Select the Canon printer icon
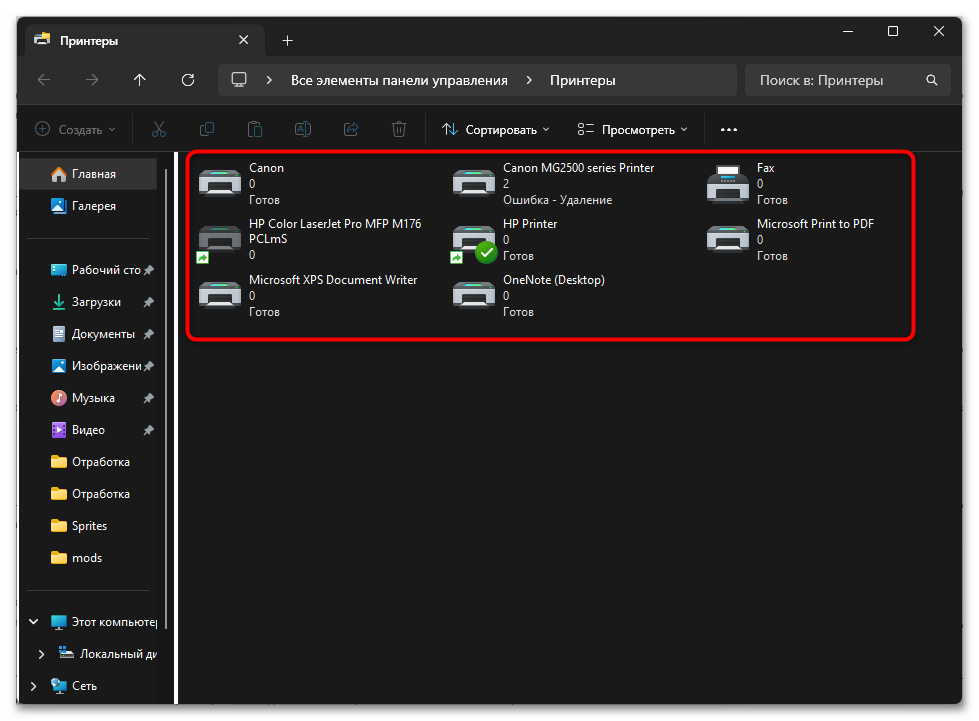Image resolution: width=979 pixels, height=721 pixels. point(220,184)
